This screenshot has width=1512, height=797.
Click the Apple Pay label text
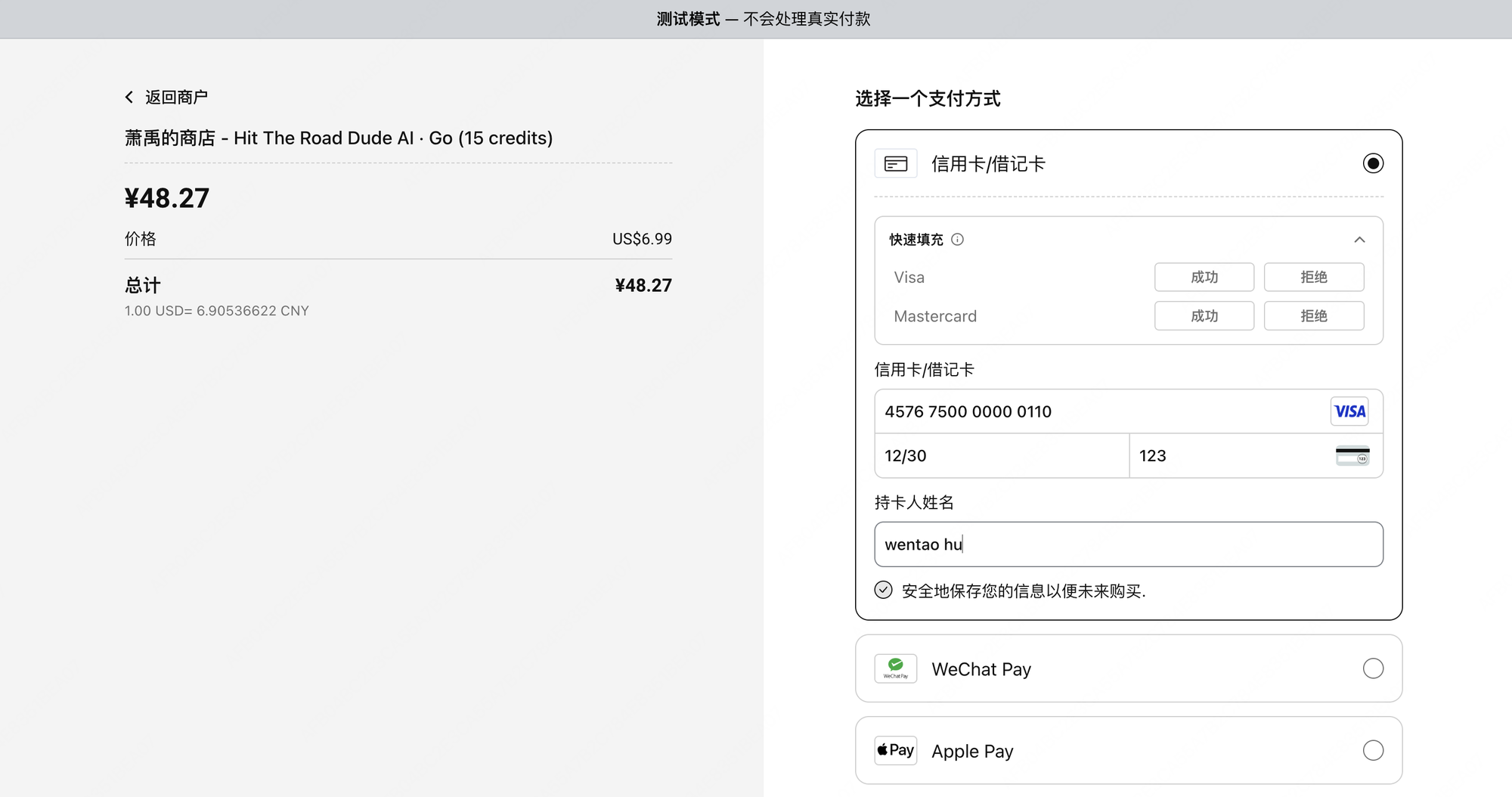tap(972, 751)
